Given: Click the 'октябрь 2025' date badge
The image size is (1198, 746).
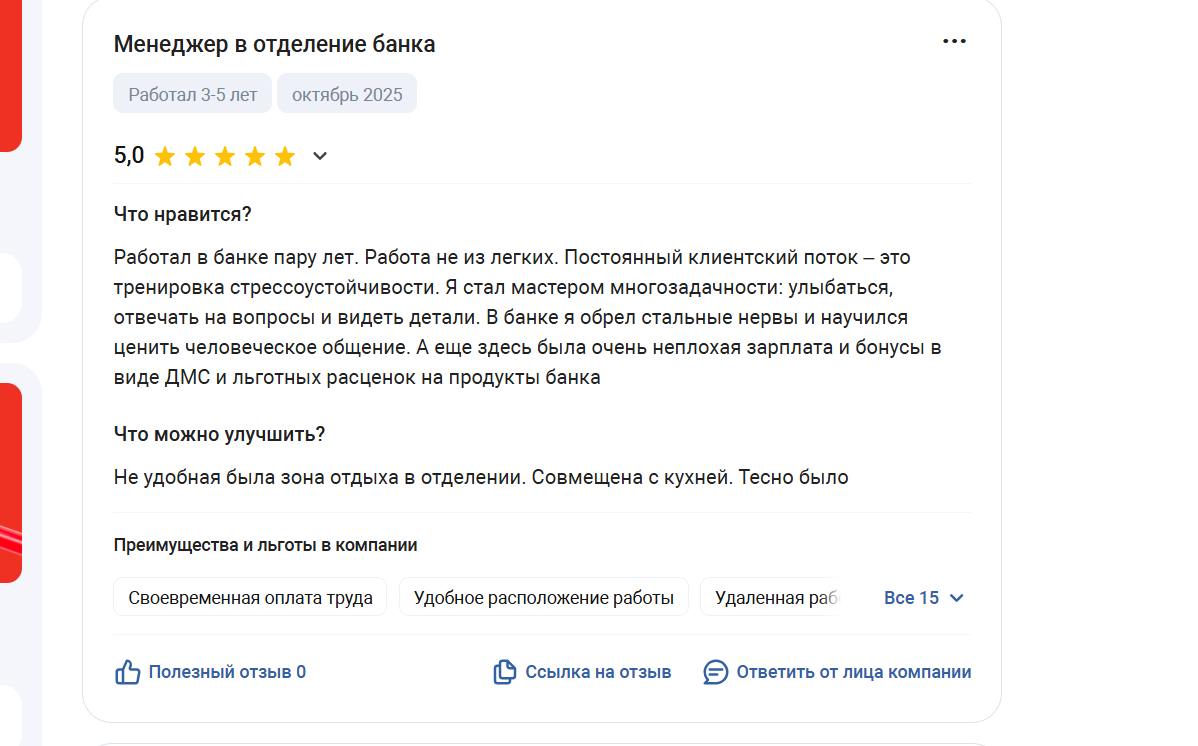Looking at the screenshot, I should coord(347,95).
